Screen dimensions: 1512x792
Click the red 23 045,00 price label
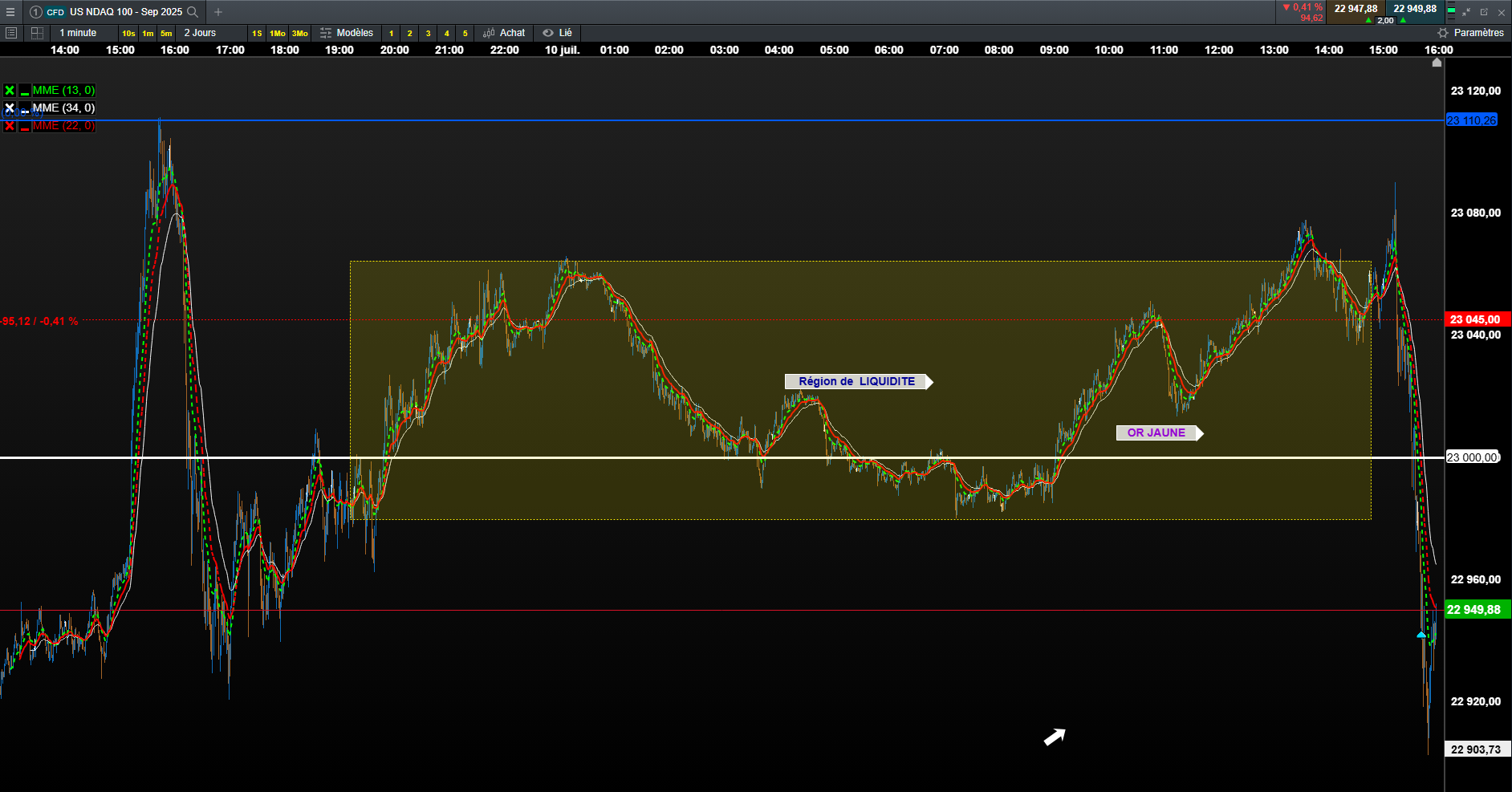(x=1477, y=319)
